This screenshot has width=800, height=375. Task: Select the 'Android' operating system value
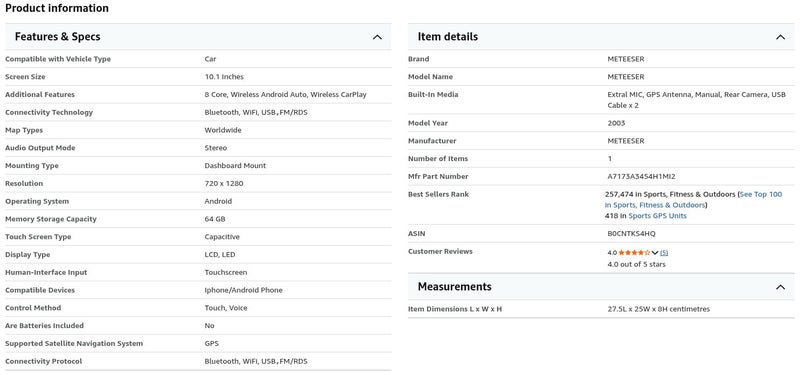coord(218,202)
